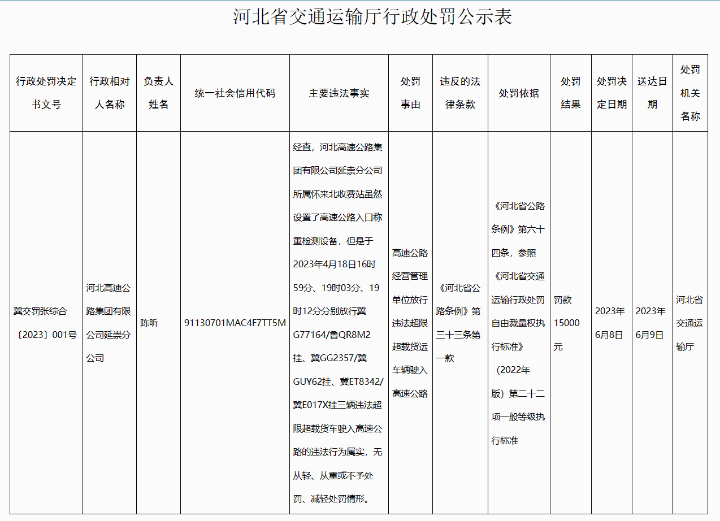The height and width of the screenshot is (521, 720).
Task: Click the 负责人姓名 column header
Action: pyautogui.click(x=158, y=93)
